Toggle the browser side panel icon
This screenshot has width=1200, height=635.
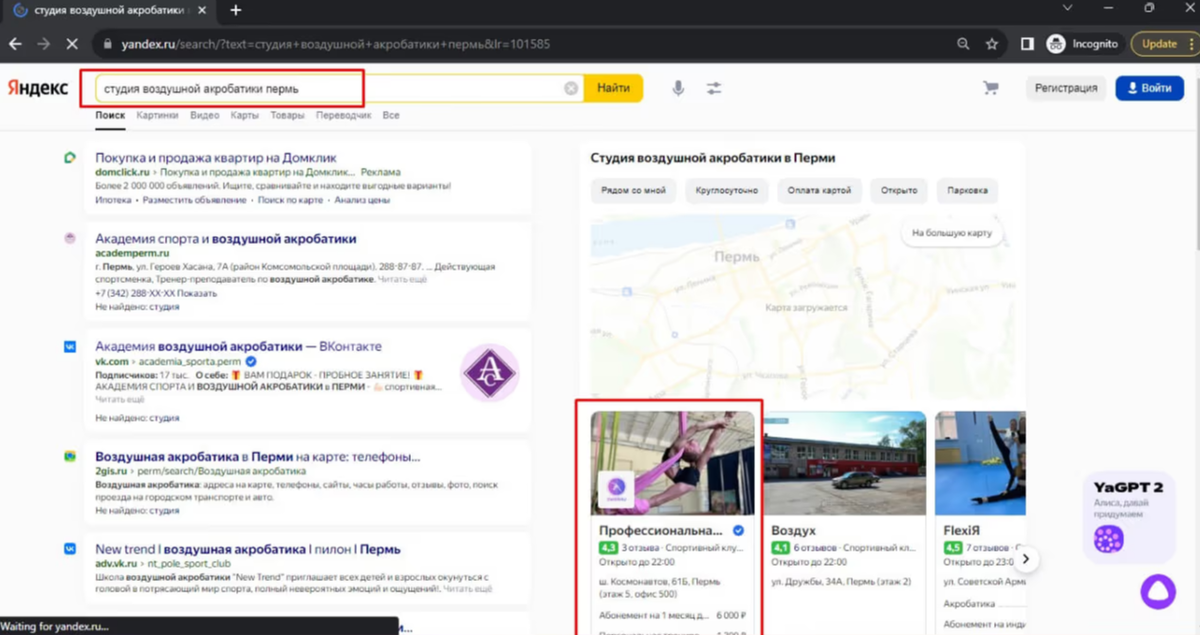1027,44
